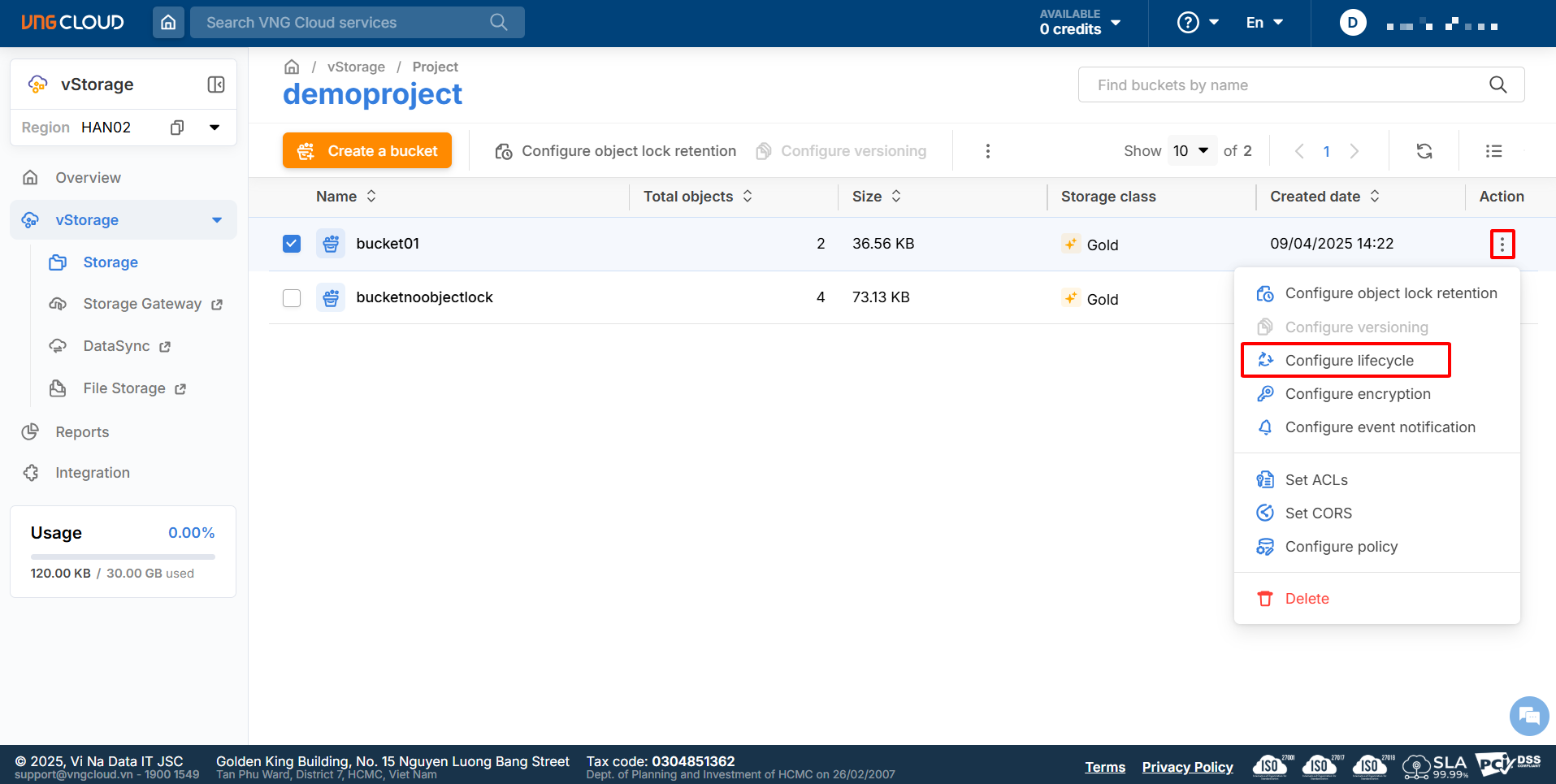Open the list view options icon

click(x=1493, y=151)
